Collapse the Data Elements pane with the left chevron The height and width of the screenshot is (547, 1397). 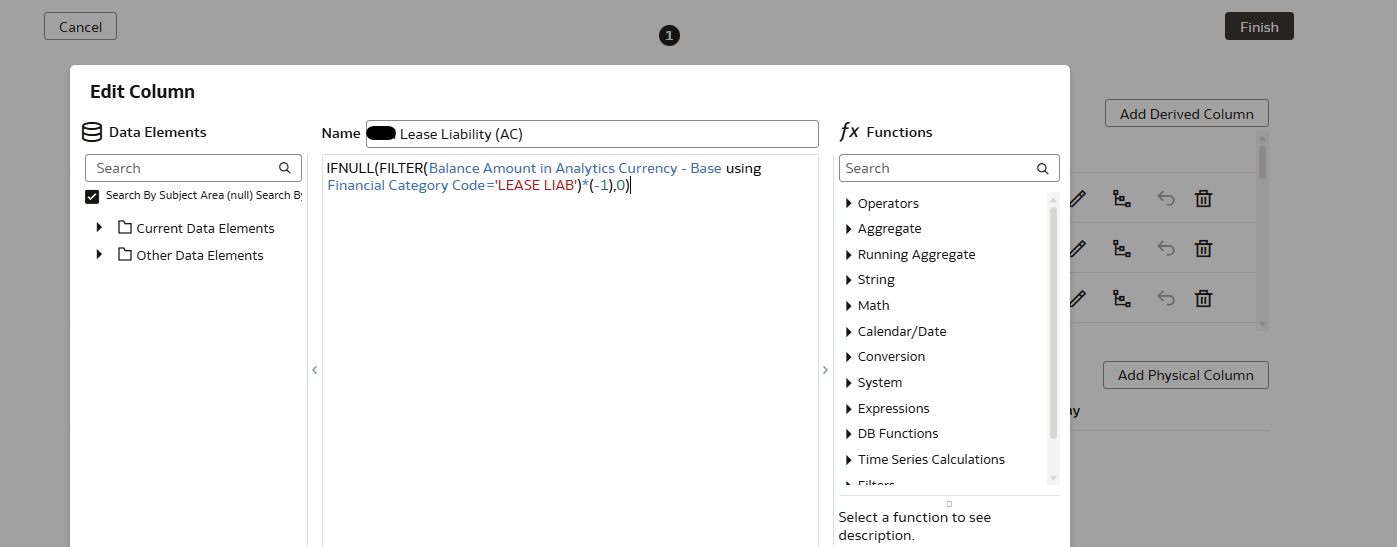(314, 370)
